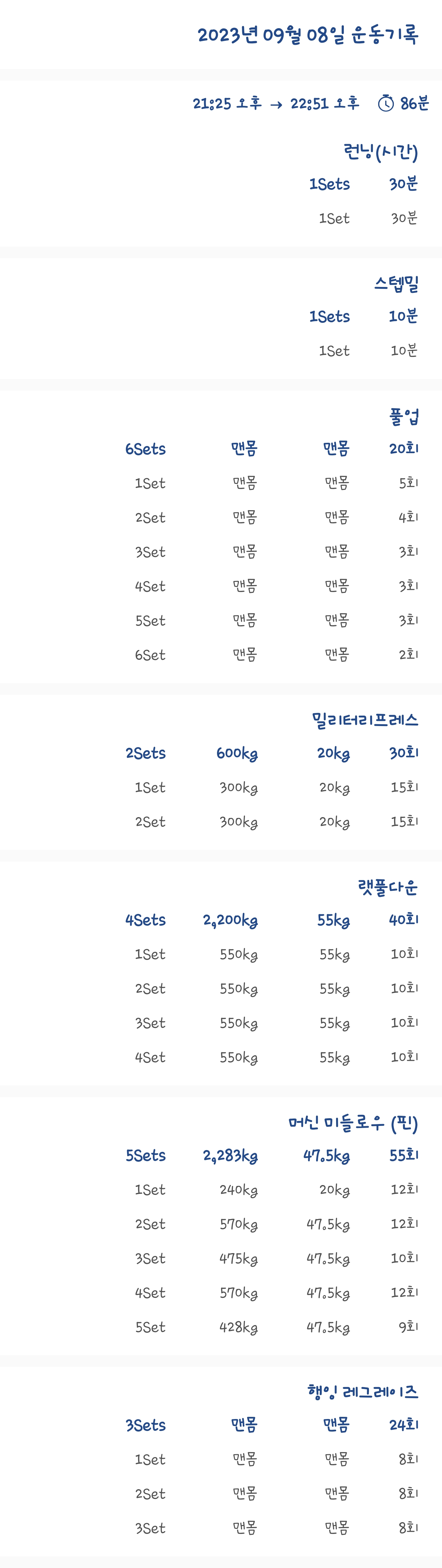This screenshot has width=442, height=1568.
Task: Select the 2023년 09월 08일 운동기록 title
Action: [308, 35]
